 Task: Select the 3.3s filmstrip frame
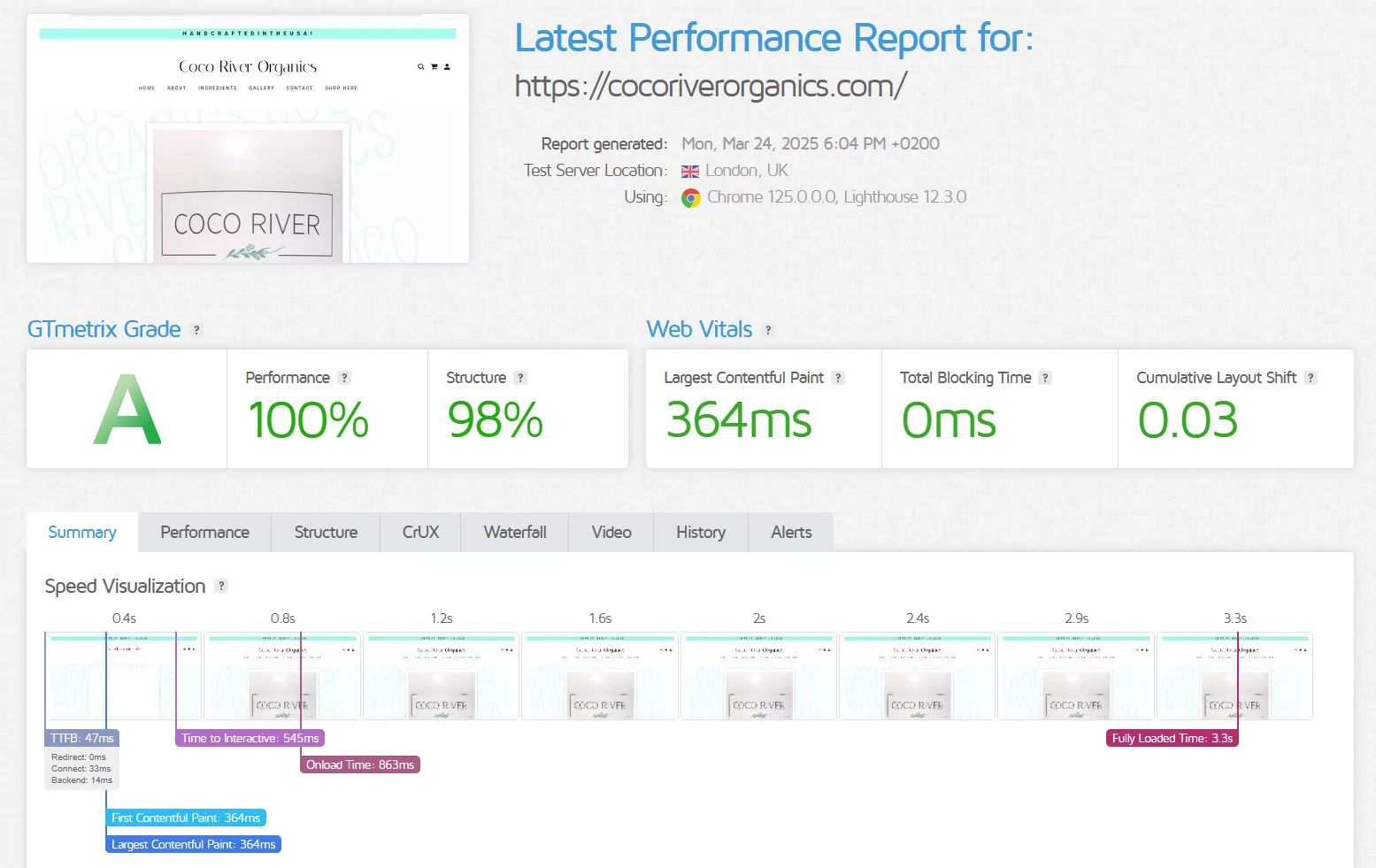point(1234,676)
